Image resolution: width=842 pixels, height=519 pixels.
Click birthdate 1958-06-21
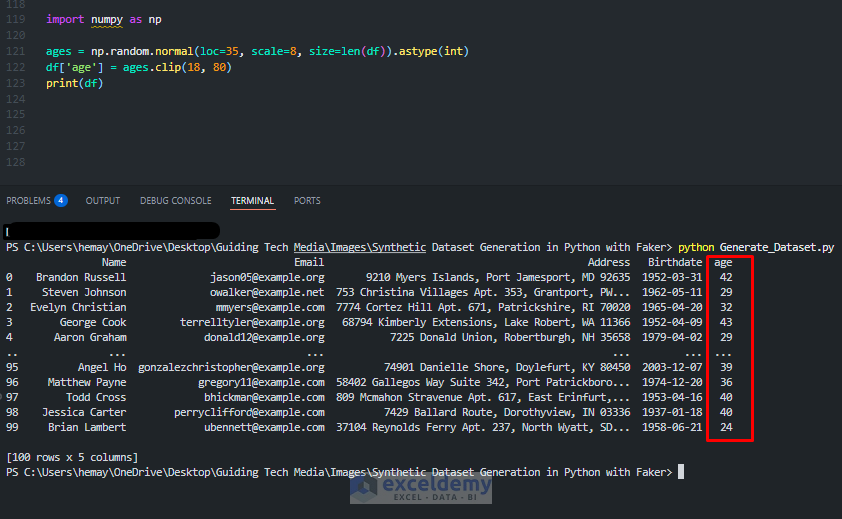[x=672, y=428]
